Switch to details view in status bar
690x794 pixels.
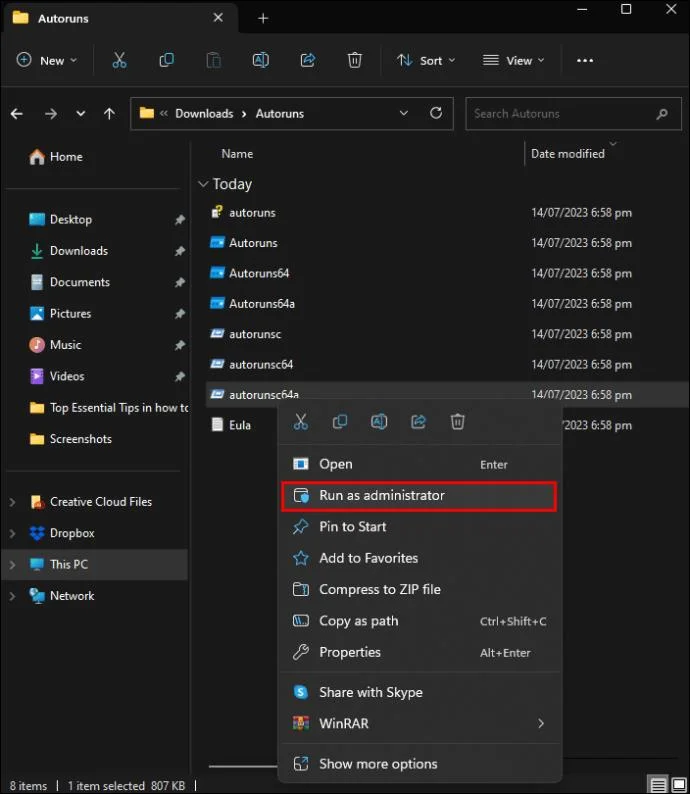click(658, 785)
